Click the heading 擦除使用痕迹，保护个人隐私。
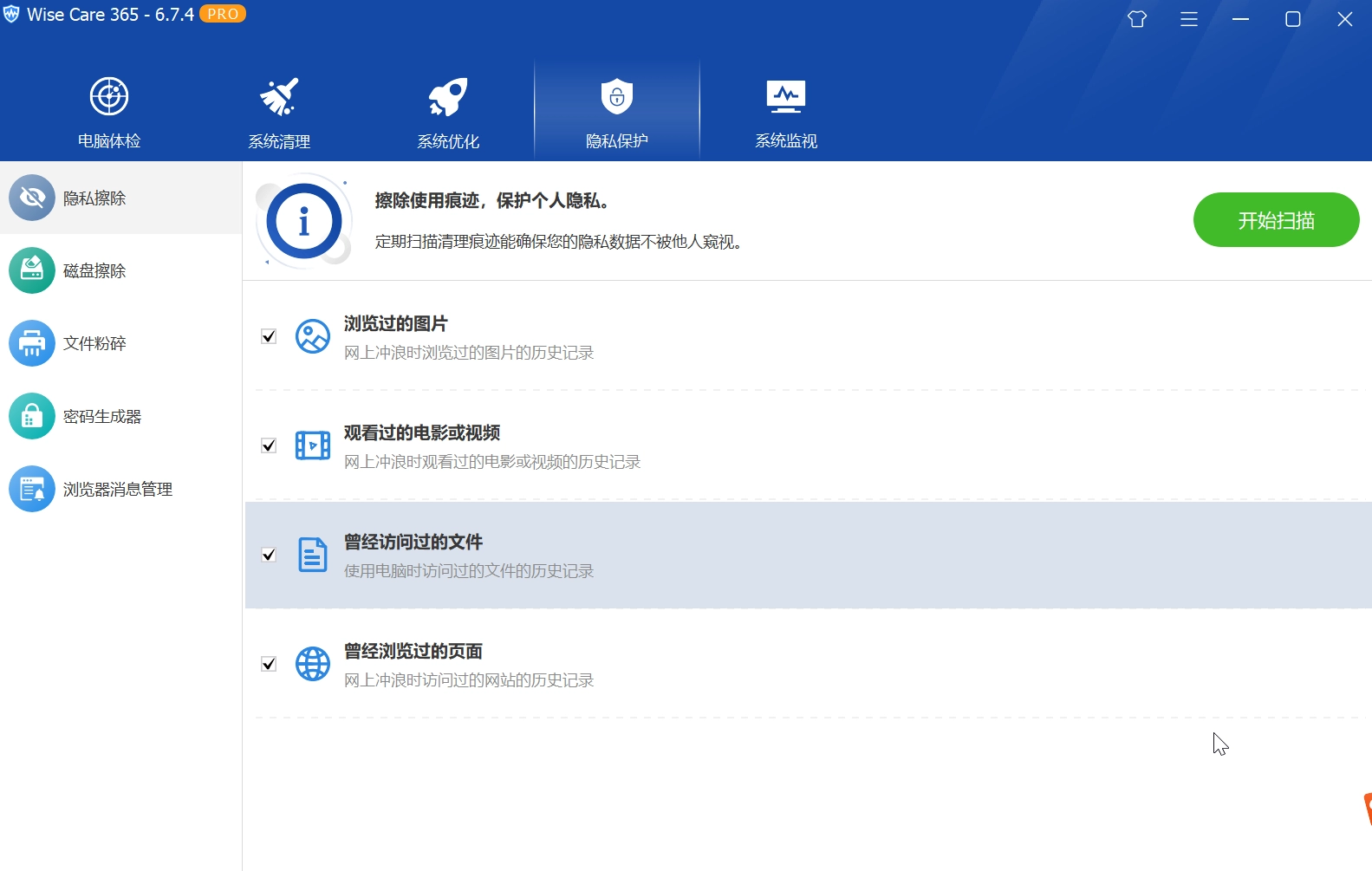 (x=494, y=200)
